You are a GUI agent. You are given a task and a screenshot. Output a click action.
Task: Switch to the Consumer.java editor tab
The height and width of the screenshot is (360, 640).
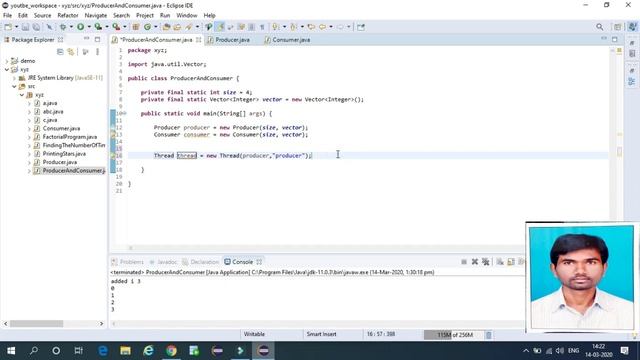pyautogui.click(x=287, y=40)
